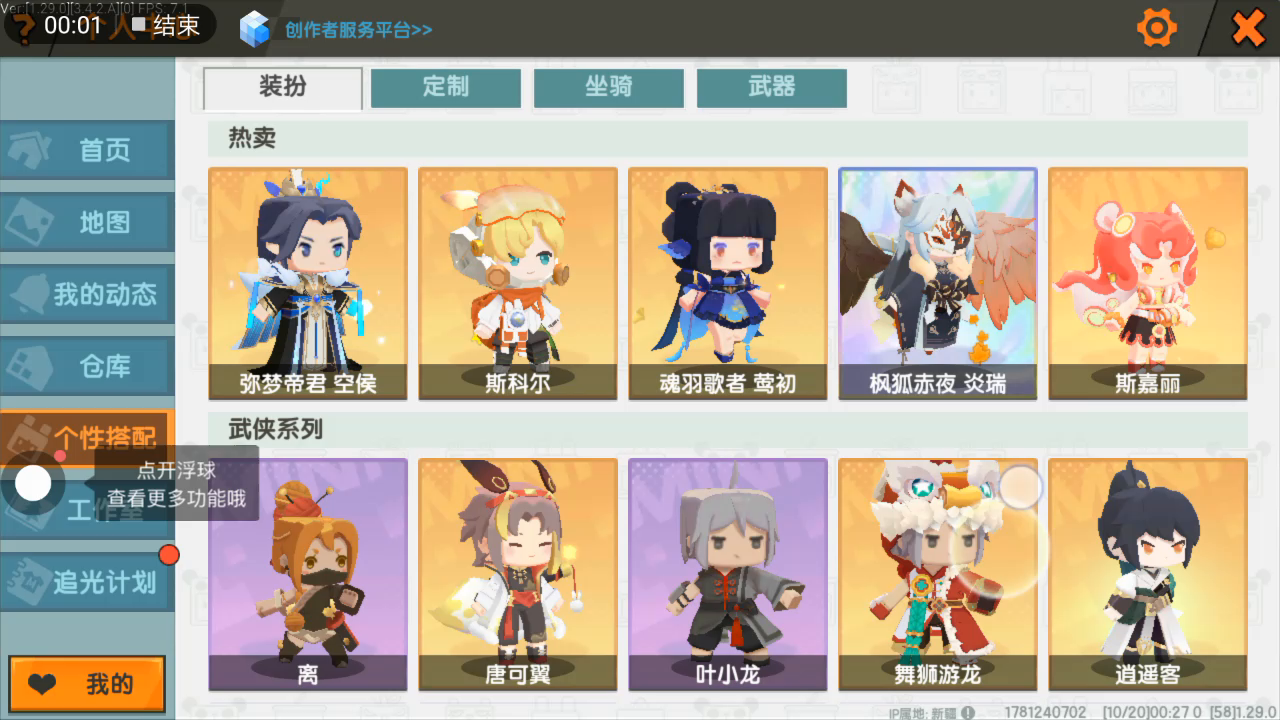The height and width of the screenshot is (720, 1280).
Task: Open 地图 from the sidebar
Action: [x=87, y=223]
